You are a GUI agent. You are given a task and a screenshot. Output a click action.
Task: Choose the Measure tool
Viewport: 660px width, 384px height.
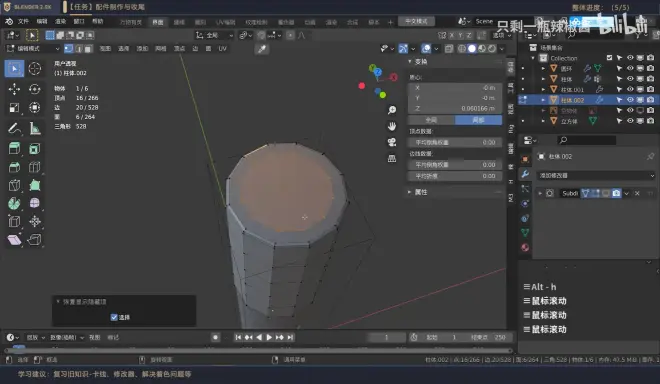35,128
